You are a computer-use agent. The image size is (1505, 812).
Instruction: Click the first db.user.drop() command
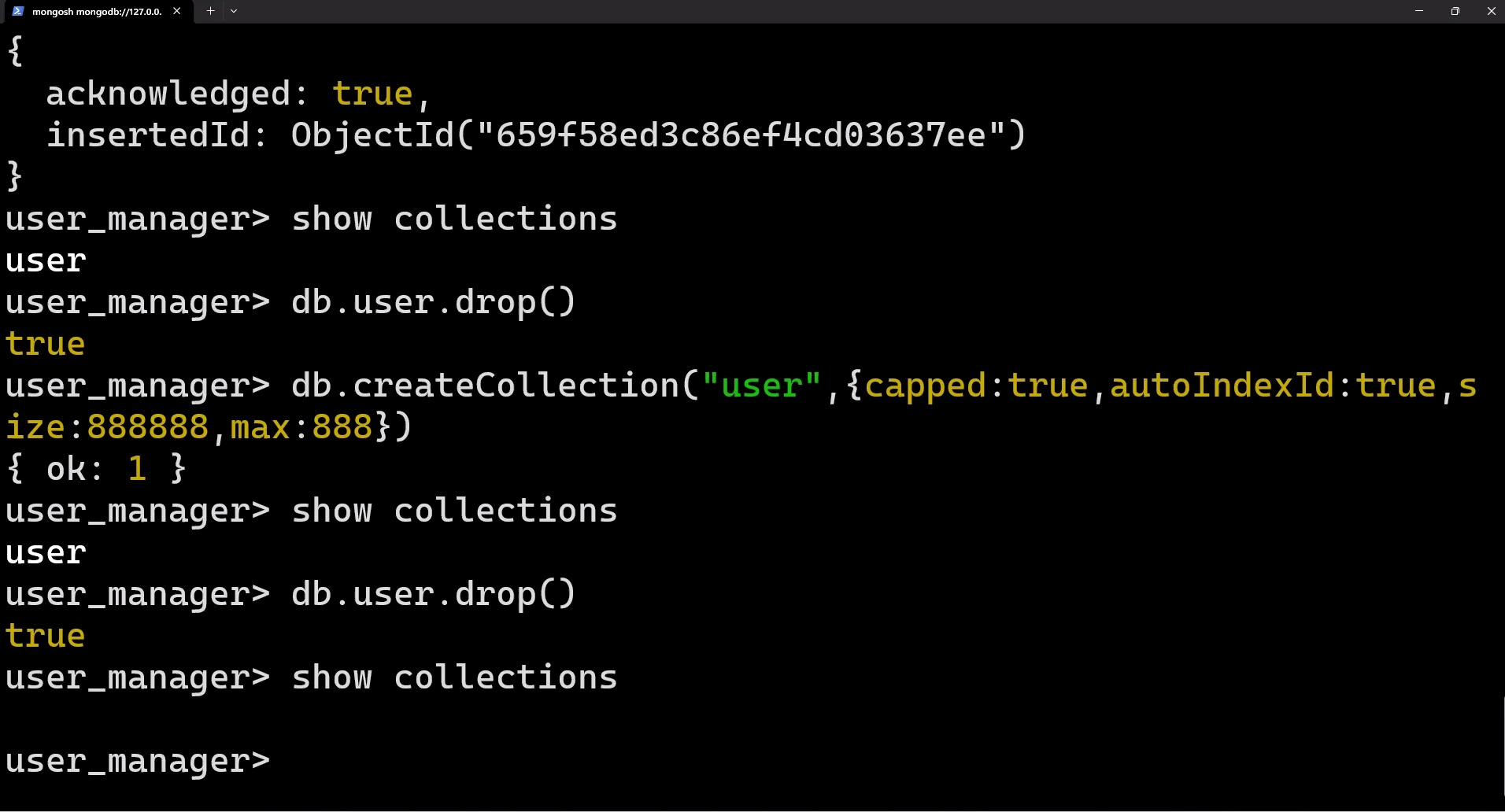pyautogui.click(x=433, y=302)
